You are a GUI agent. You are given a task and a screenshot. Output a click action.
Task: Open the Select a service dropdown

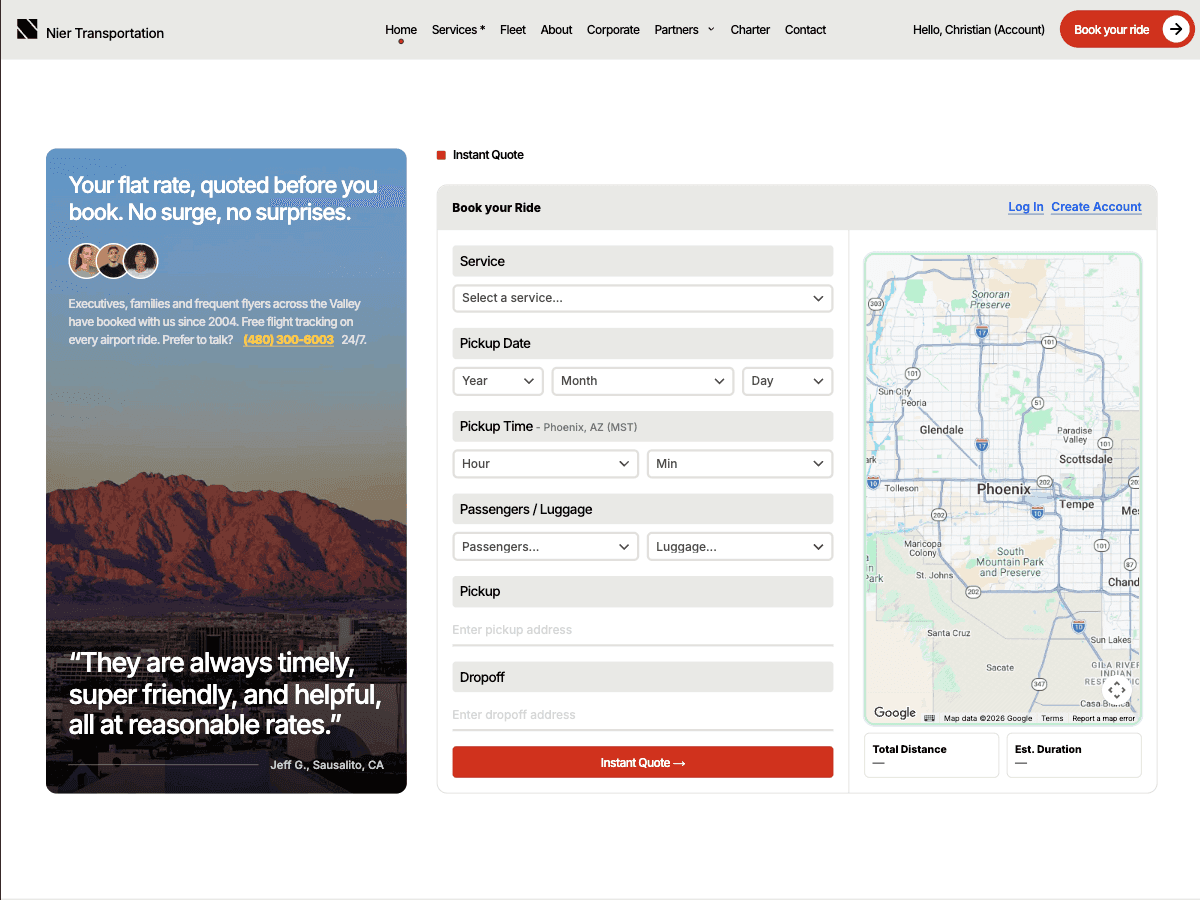[643, 298]
